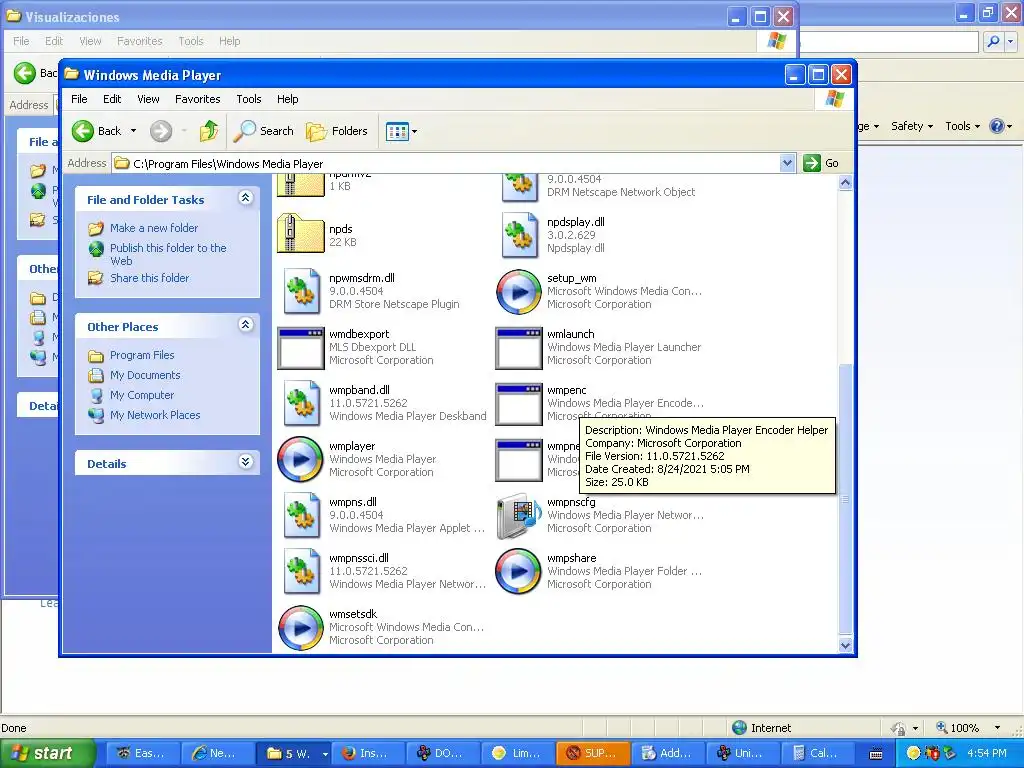Viewport: 1024px width, 768px height.
Task: Open the Help dropdown in Internet Explorer window
Action: click(x=1001, y=126)
